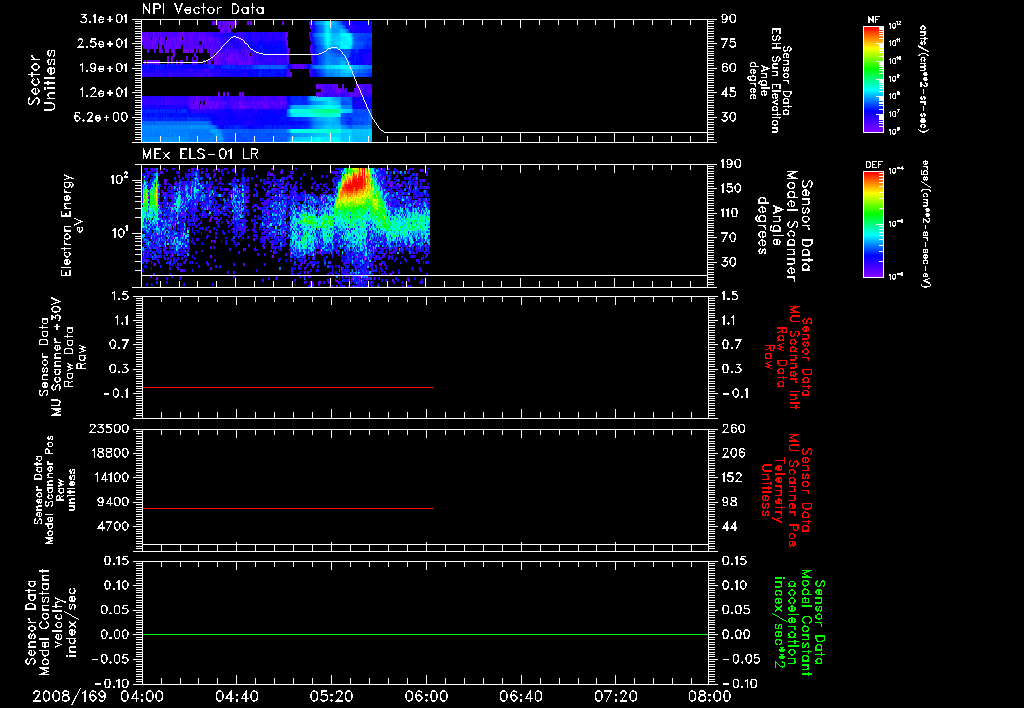Click the red high-flux region in ELS spectrogram

tap(355, 184)
